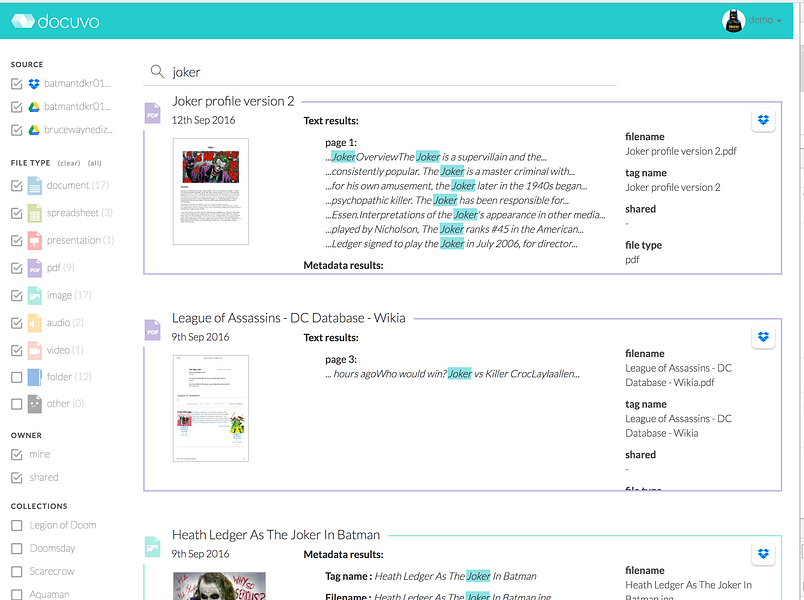Check the folder file type
Image resolution: width=804 pixels, height=600 pixels.
pyautogui.click(x=16, y=377)
